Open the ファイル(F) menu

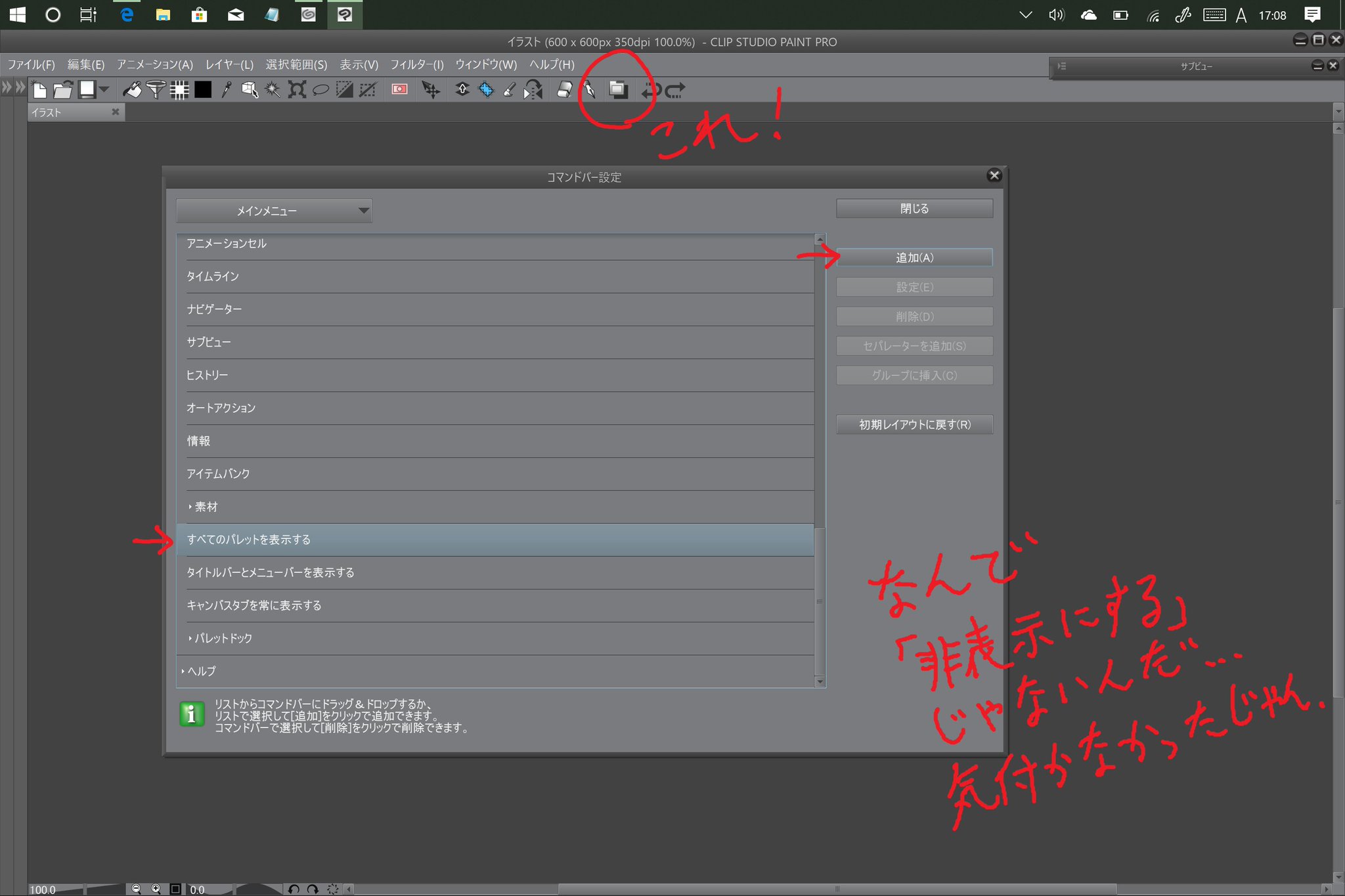pos(31,64)
